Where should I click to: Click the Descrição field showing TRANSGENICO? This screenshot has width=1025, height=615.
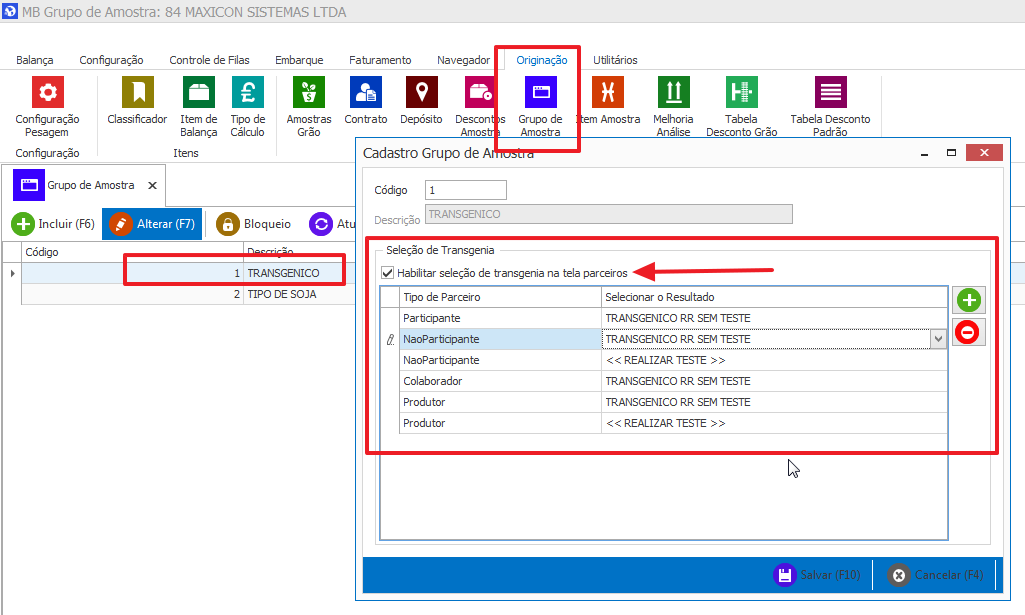609,214
